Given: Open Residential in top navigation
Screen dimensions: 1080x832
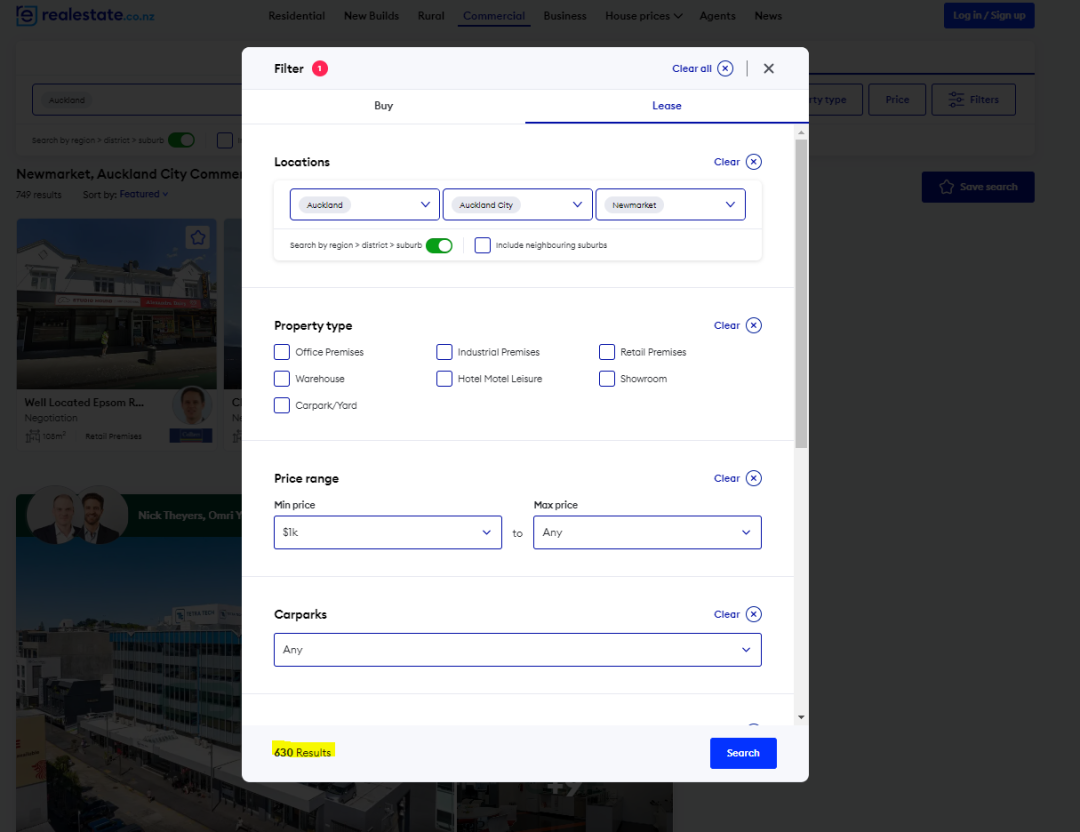Looking at the screenshot, I should (296, 16).
